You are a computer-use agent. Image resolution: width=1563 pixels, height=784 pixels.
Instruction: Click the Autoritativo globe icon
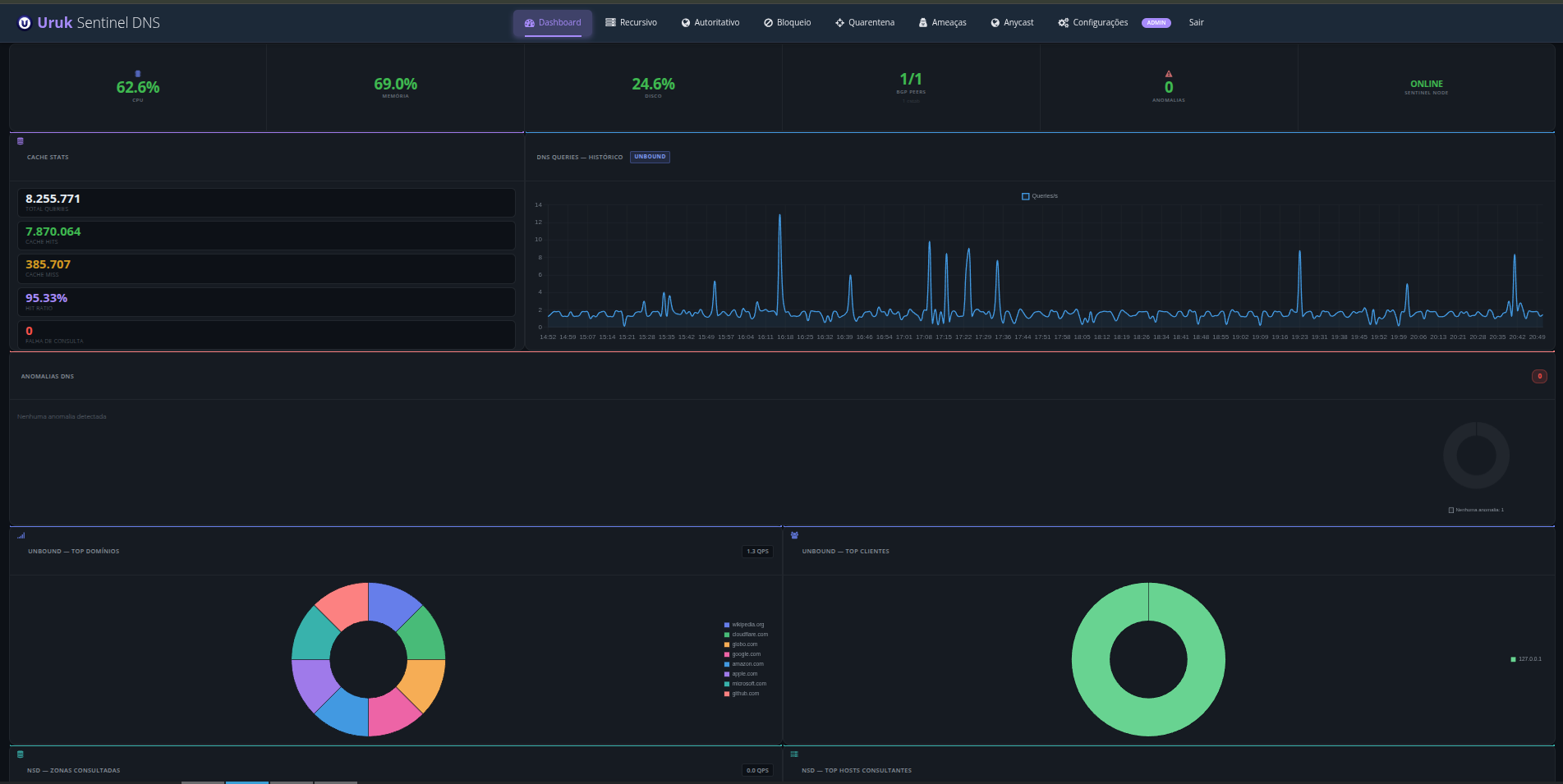(x=686, y=23)
